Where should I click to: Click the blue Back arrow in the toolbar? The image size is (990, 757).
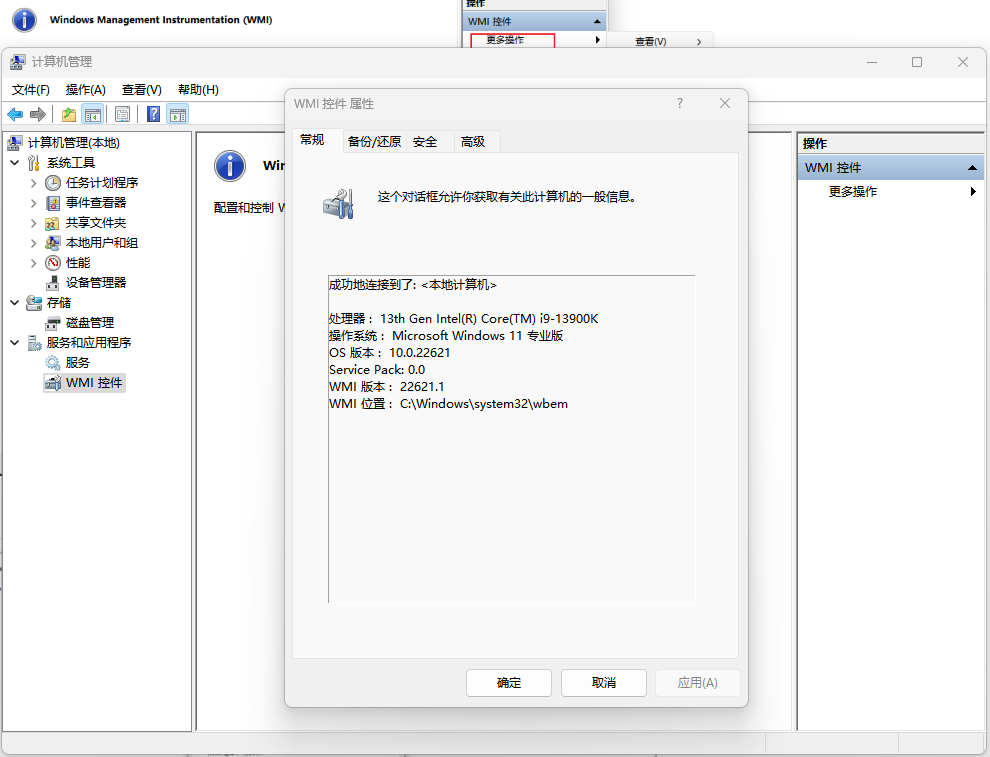click(x=15, y=114)
